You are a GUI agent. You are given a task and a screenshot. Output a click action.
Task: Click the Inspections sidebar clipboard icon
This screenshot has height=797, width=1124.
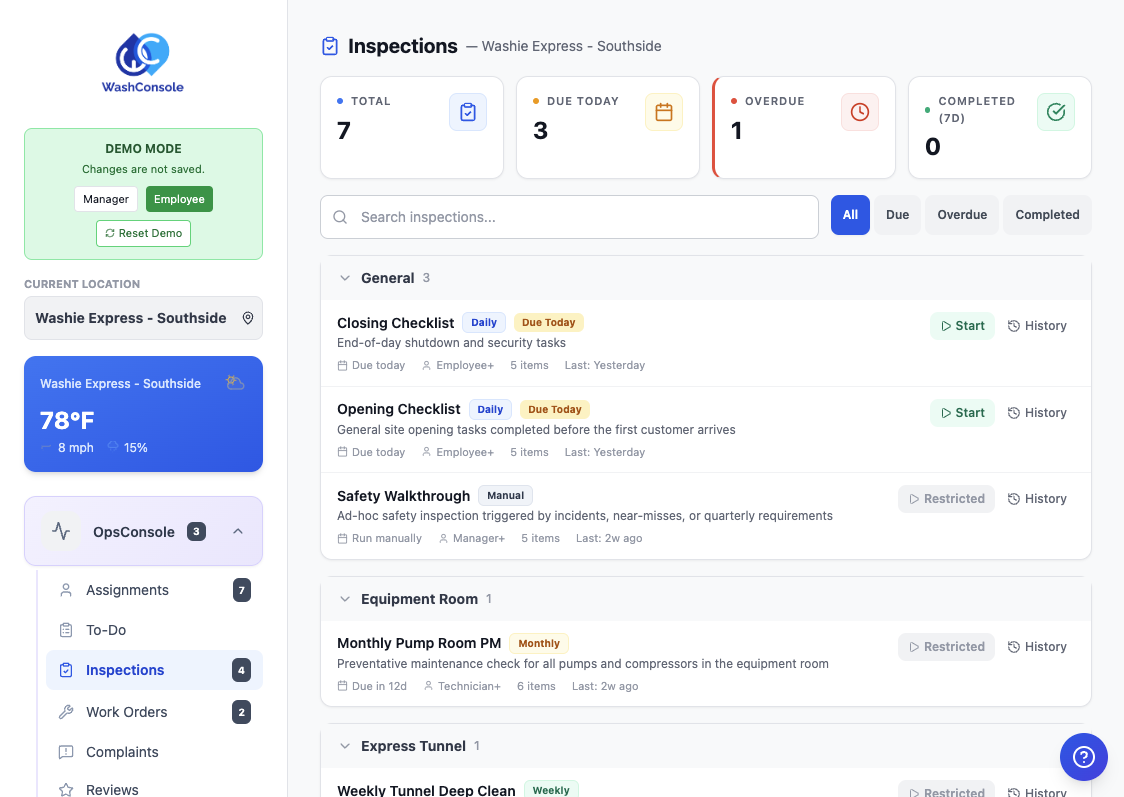(66, 670)
